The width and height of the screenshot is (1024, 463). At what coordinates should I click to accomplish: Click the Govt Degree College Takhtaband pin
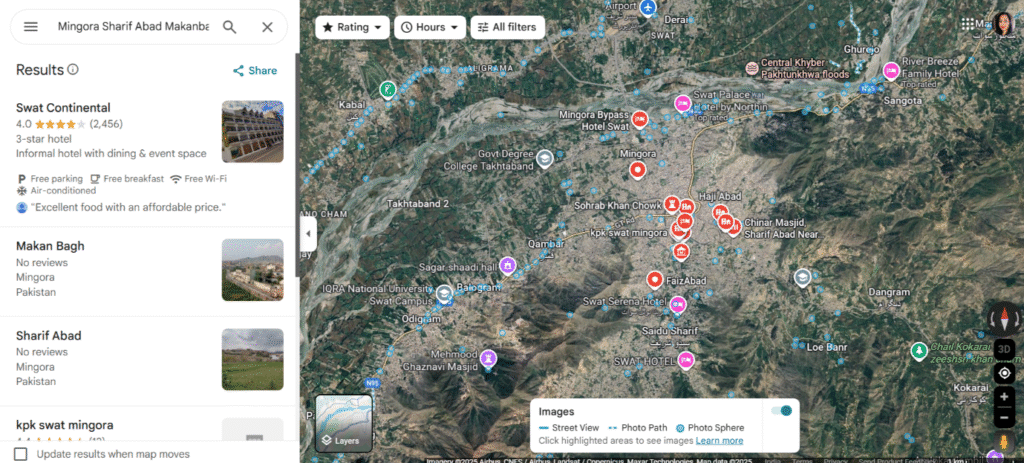click(x=545, y=158)
